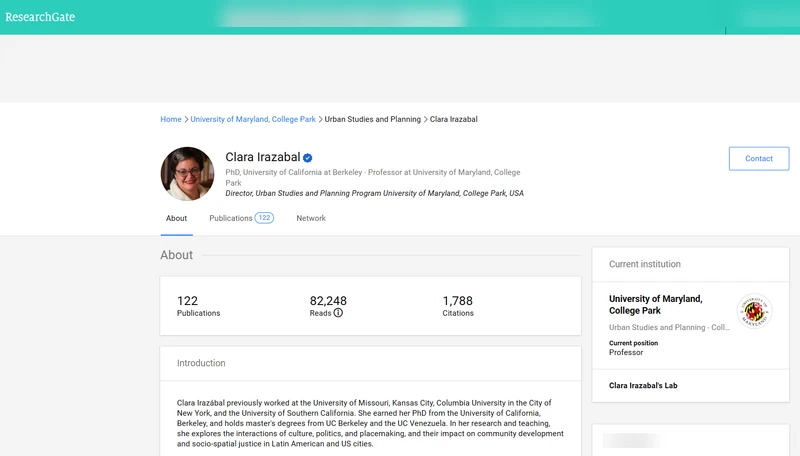Switch to the Publications tab

click(x=241, y=218)
